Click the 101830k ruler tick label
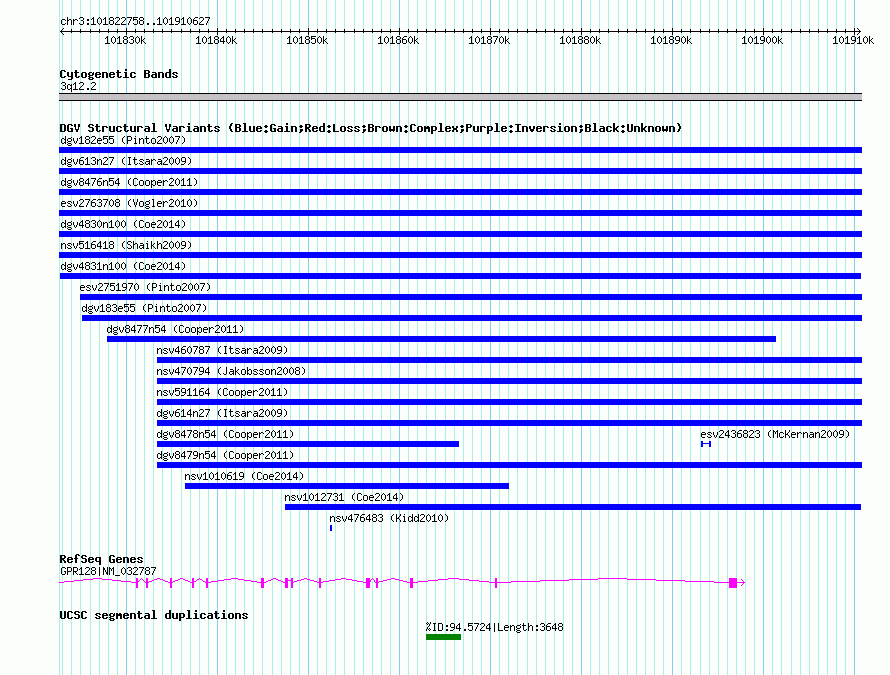 click(x=125, y=40)
